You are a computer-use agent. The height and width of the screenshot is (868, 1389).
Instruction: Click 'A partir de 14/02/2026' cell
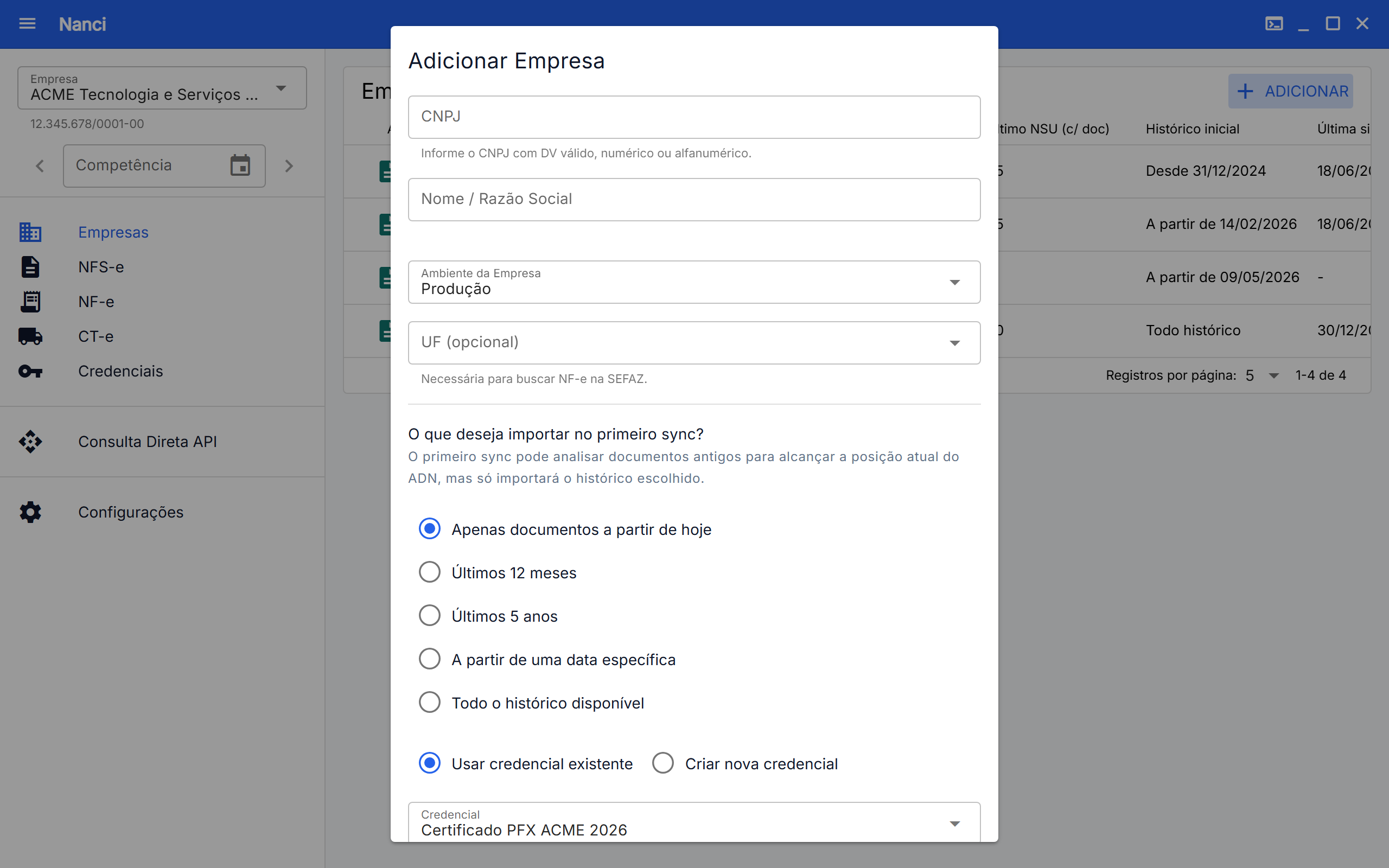(1221, 224)
